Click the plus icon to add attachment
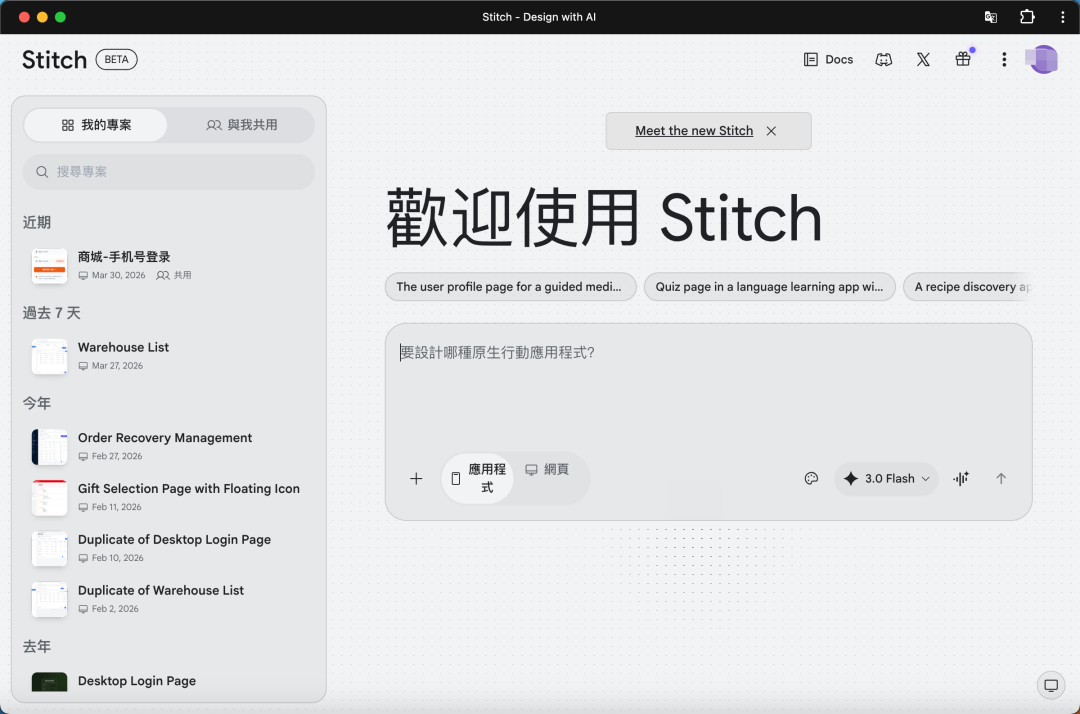The width and height of the screenshot is (1080, 714). pyautogui.click(x=416, y=479)
